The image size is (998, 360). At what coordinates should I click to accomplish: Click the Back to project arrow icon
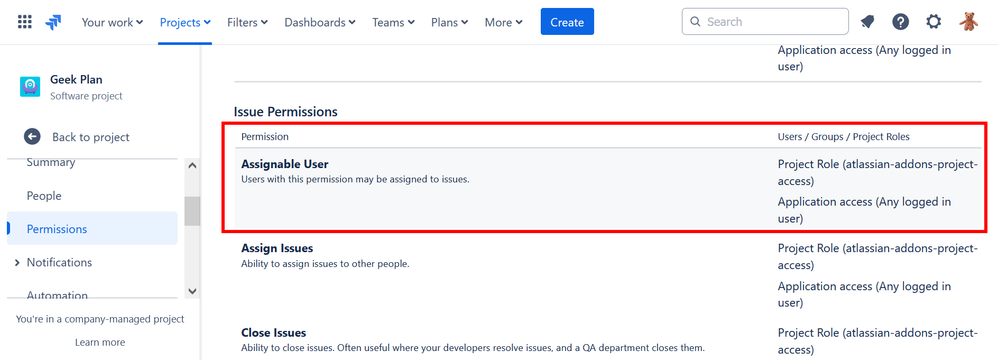click(x=32, y=137)
